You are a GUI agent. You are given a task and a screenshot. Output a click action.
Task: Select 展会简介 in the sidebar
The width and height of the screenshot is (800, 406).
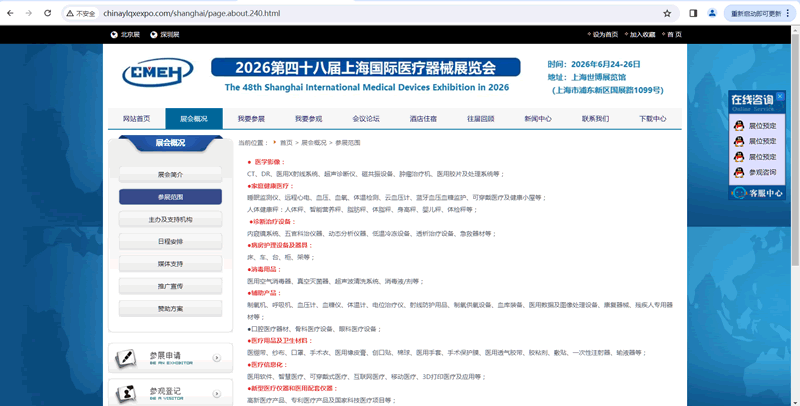click(170, 174)
